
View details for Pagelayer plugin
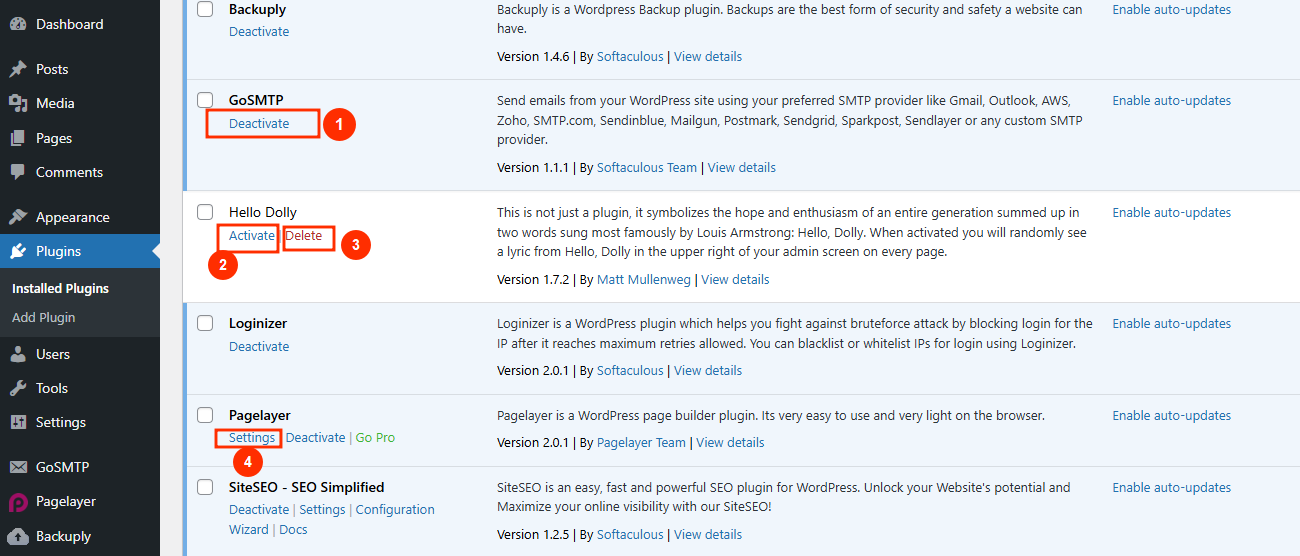[x=730, y=443]
